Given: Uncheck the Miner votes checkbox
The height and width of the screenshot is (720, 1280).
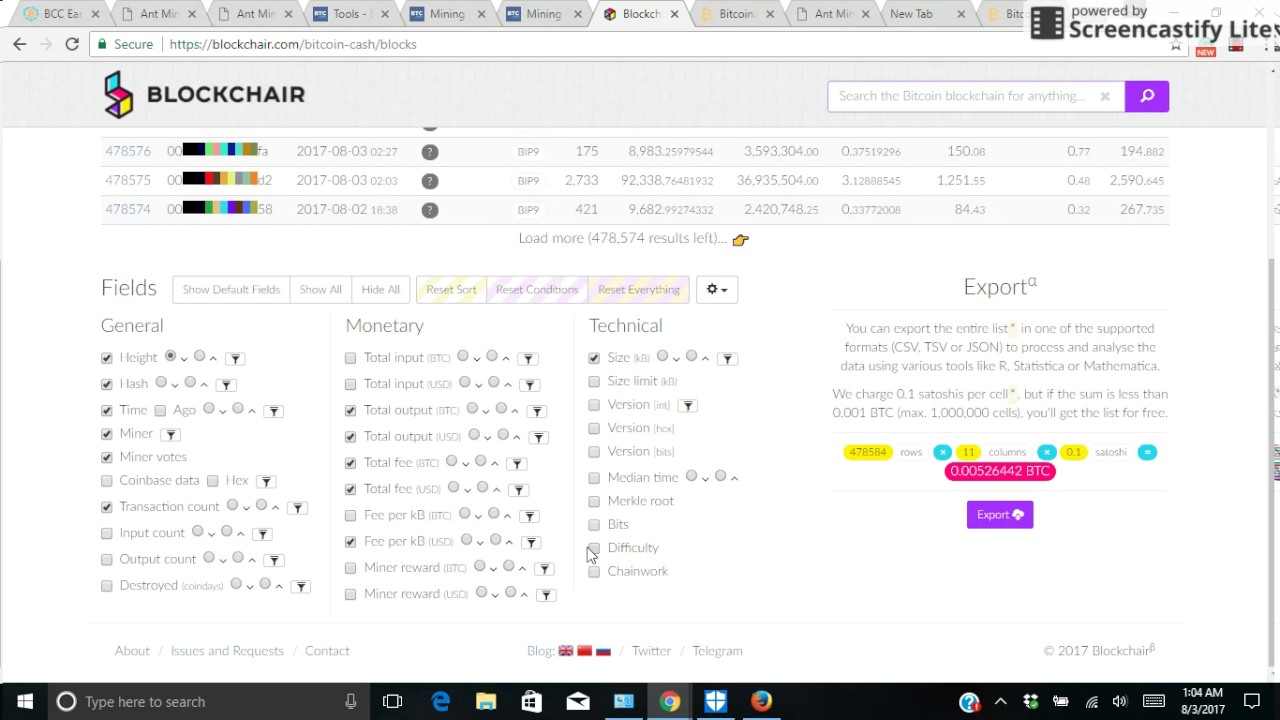Looking at the screenshot, I should [107, 457].
